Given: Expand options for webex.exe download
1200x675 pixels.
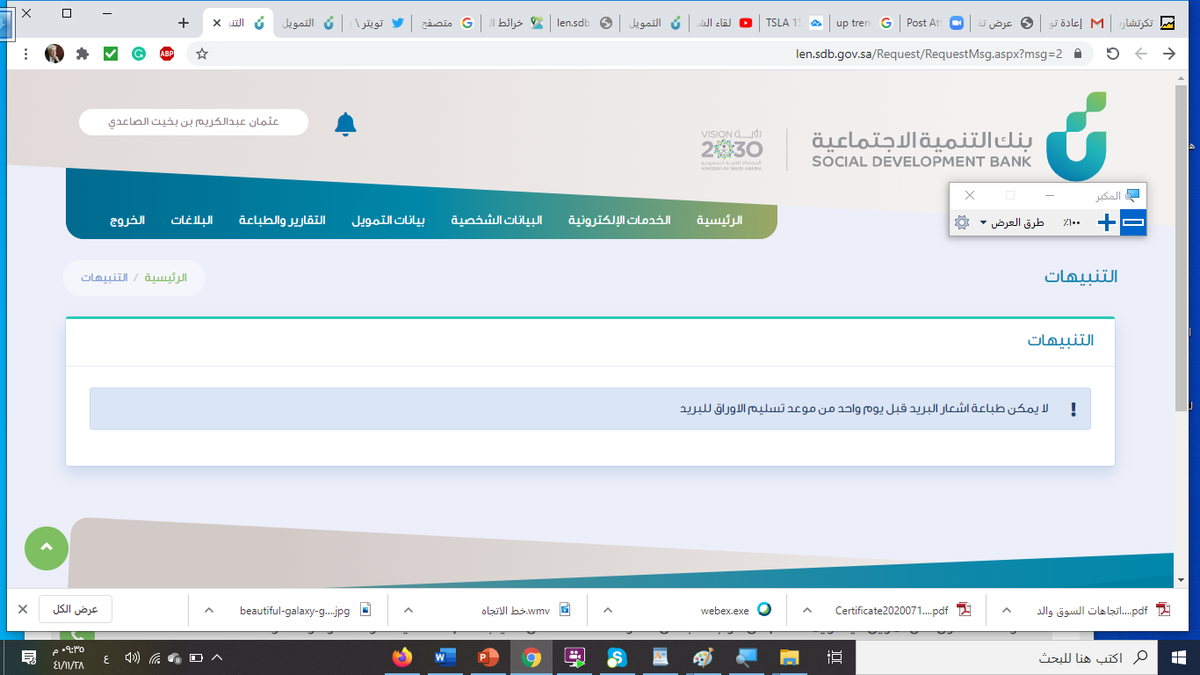Looking at the screenshot, I should (x=608, y=610).
